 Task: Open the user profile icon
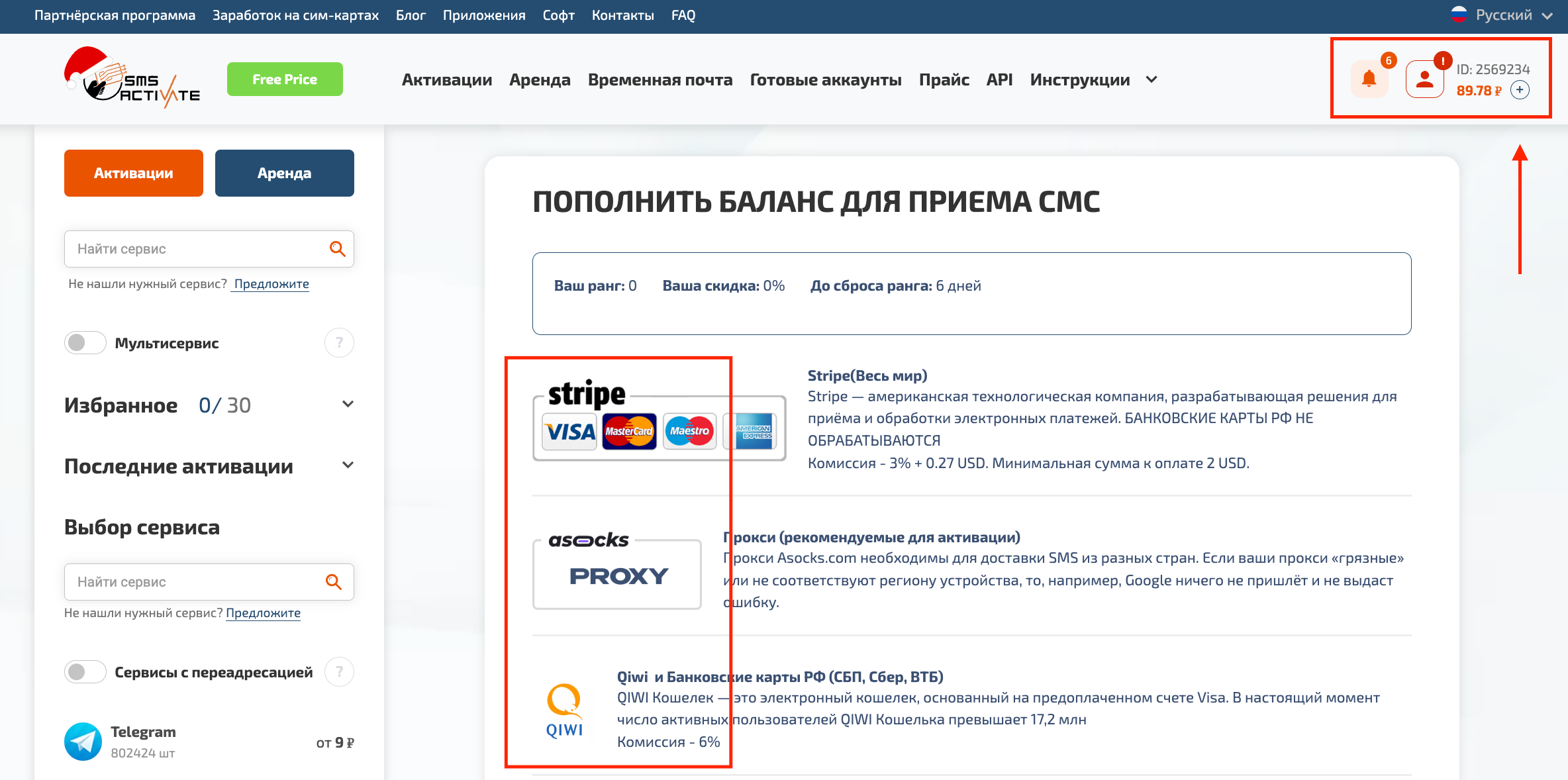(1424, 80)
